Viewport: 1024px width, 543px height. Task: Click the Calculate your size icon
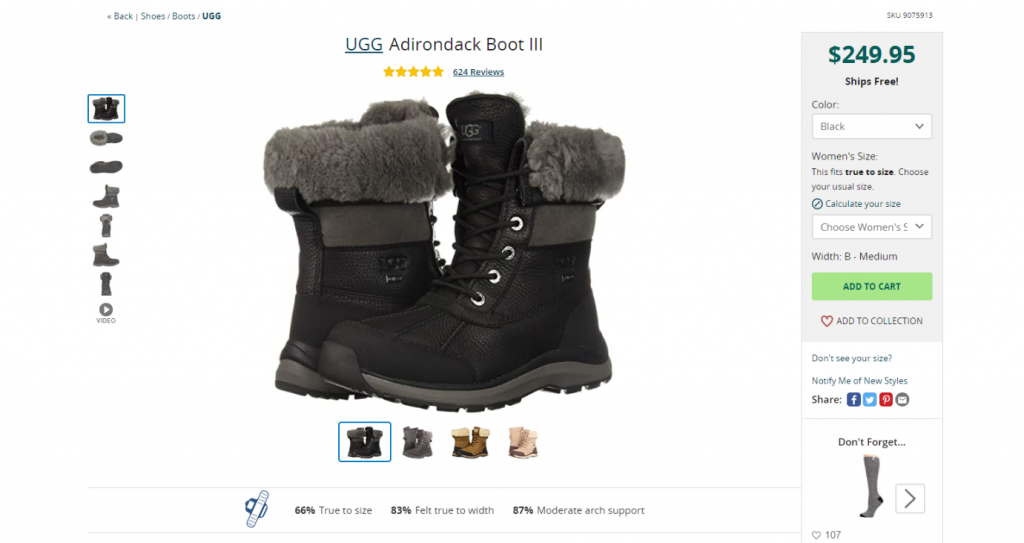tap(817, 204)
